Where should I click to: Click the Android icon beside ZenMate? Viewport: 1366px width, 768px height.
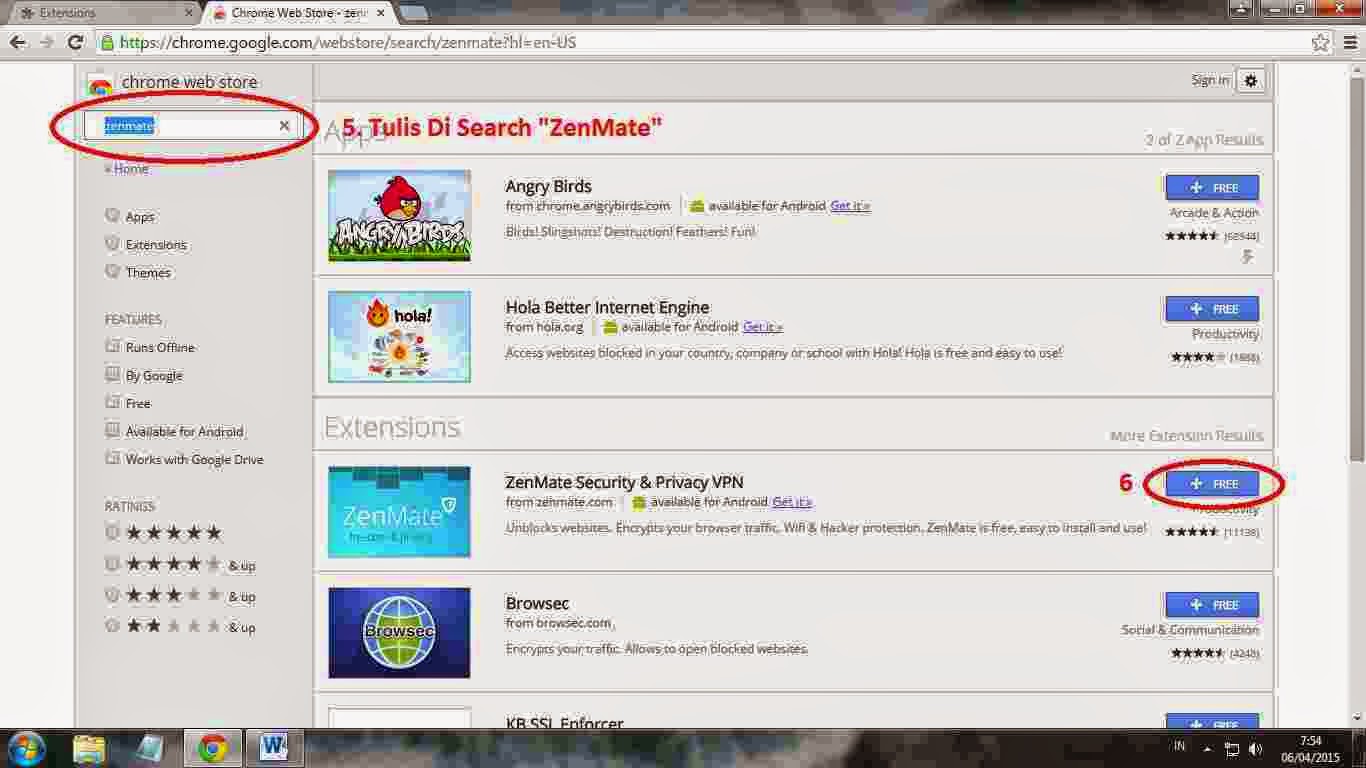pos(639,502)
